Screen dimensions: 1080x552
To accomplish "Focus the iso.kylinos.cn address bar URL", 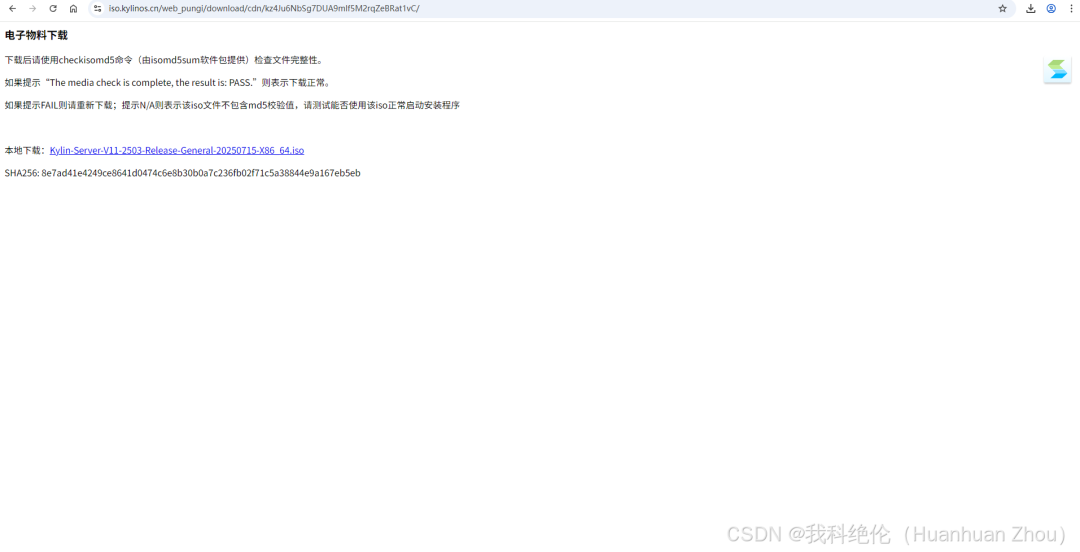I will [264, 8].
